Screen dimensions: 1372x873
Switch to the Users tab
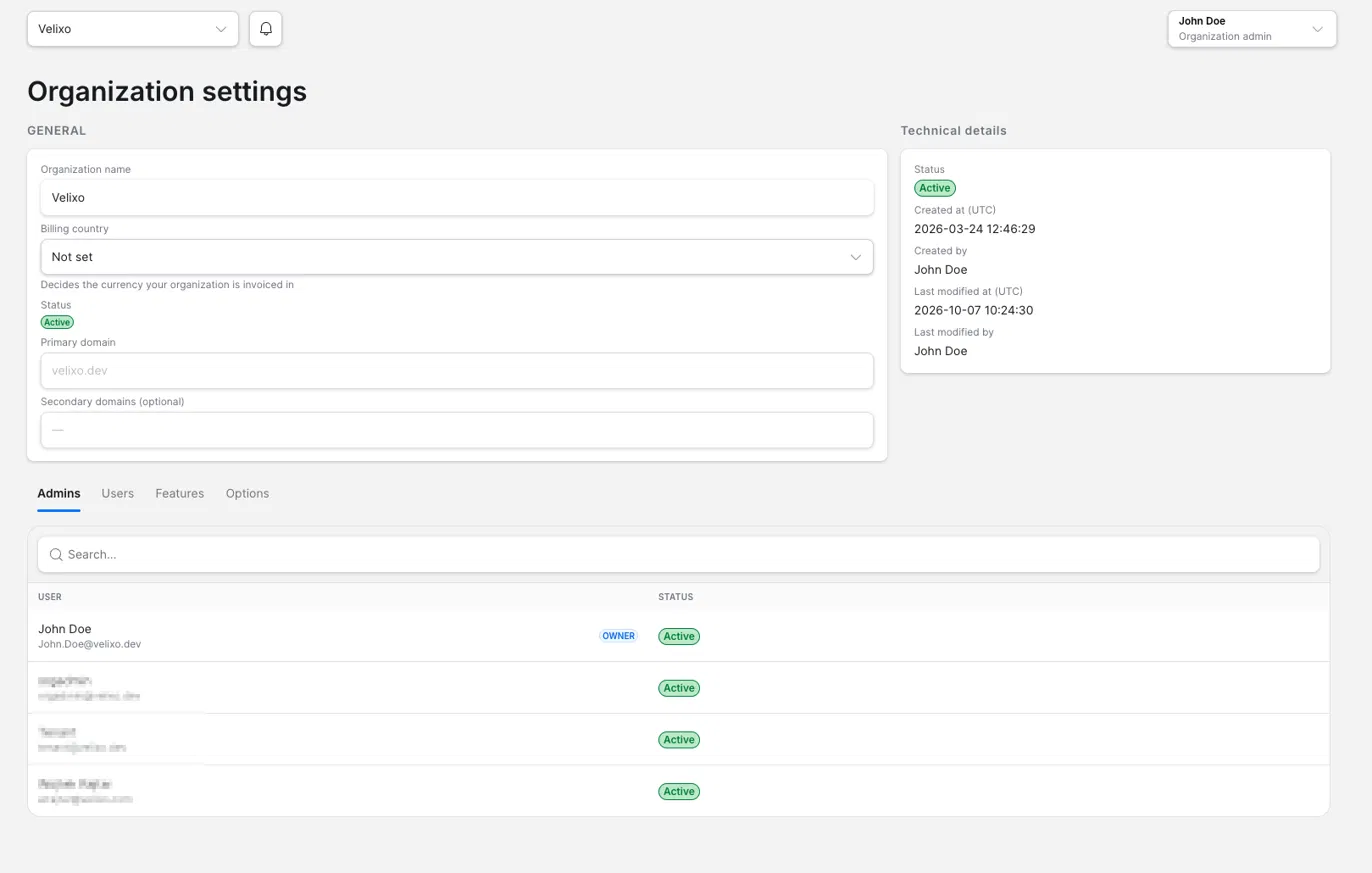pos(117,494)
